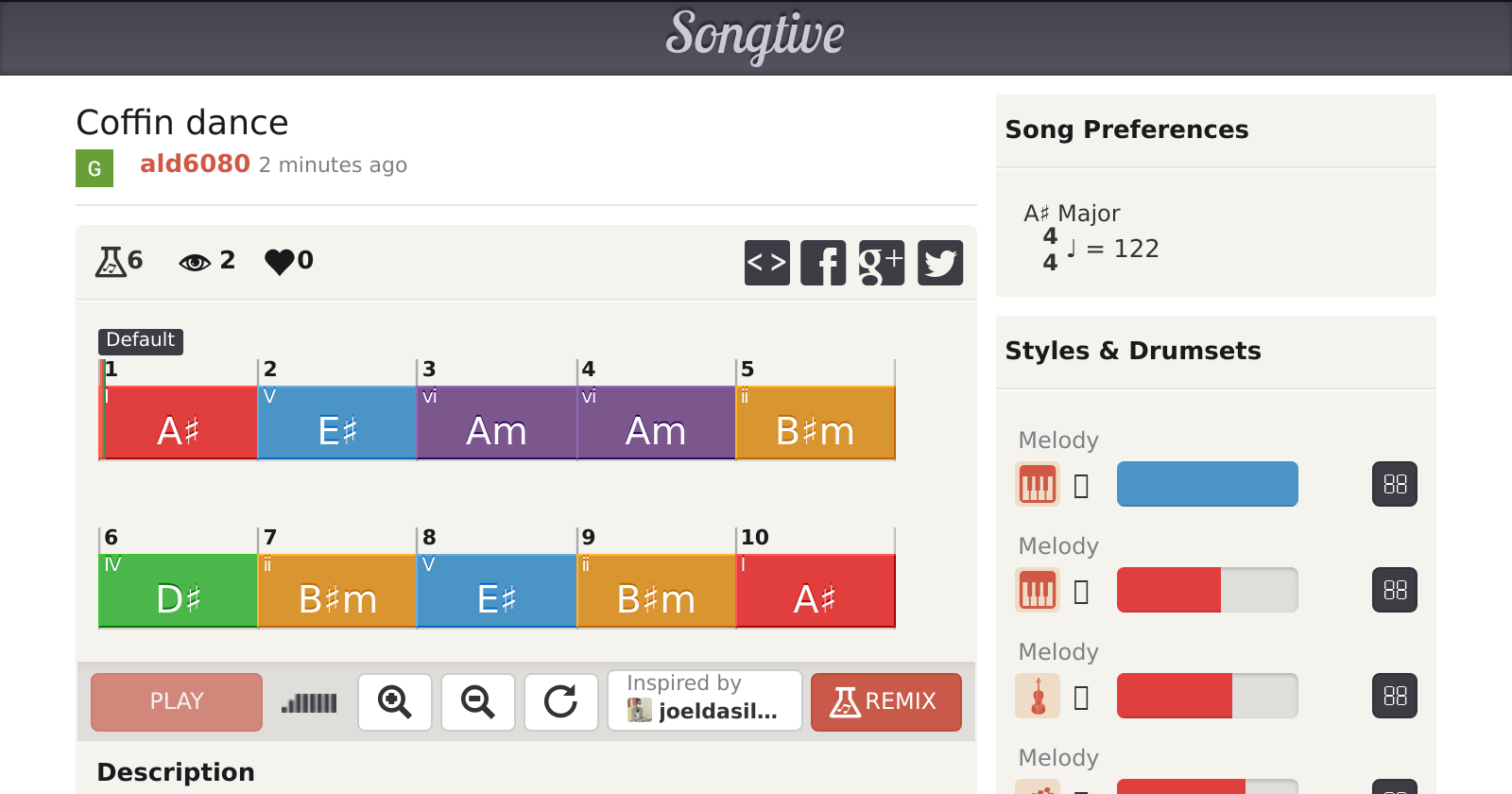Share song on Twitter
This screenshot has width=1512, height=794.
[939, 263]
